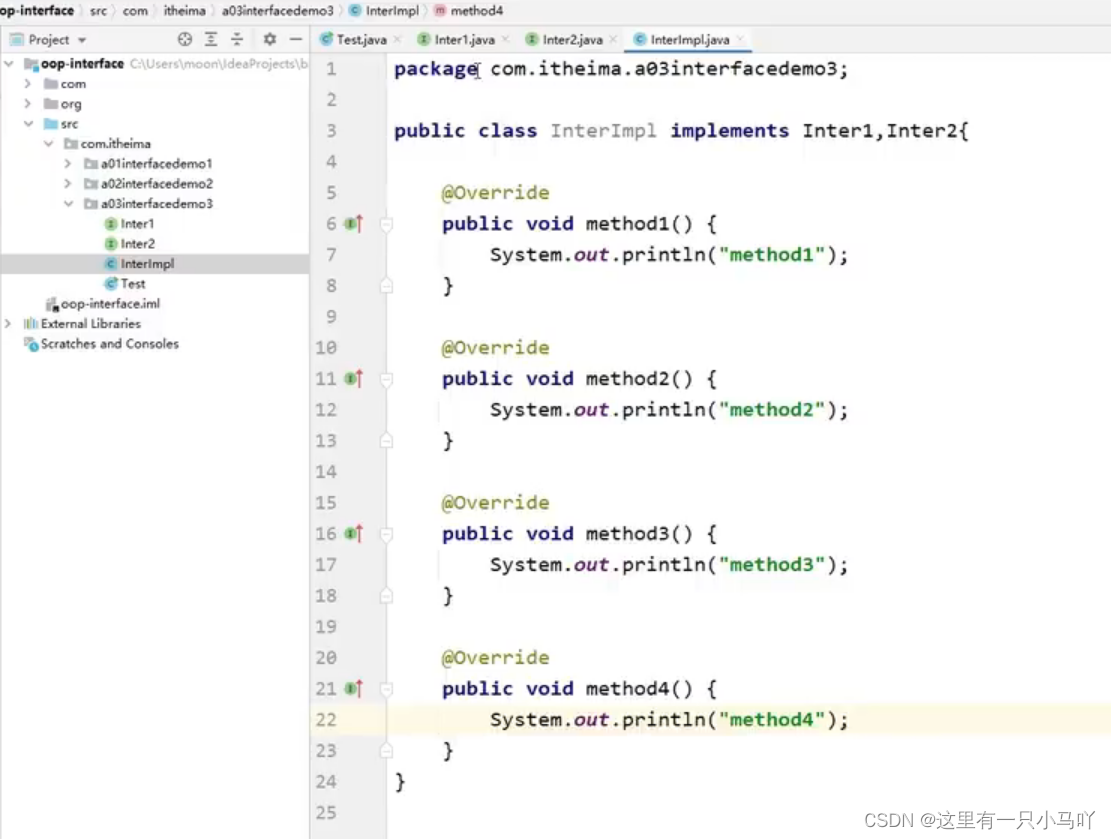
Task: Click the fold end marker on line 23
Action: [386, 750]
